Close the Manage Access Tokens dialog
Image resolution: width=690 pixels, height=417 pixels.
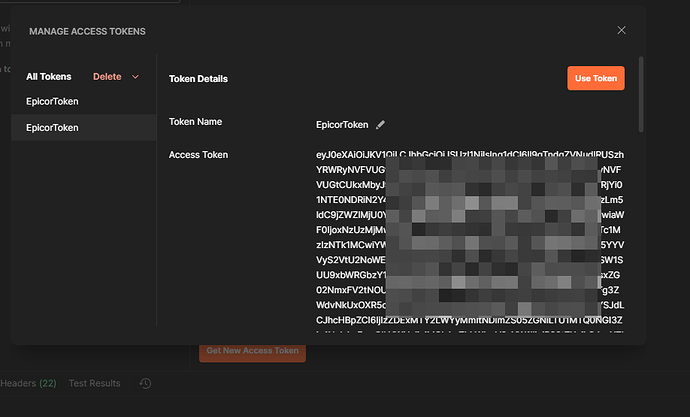[621, 31]
